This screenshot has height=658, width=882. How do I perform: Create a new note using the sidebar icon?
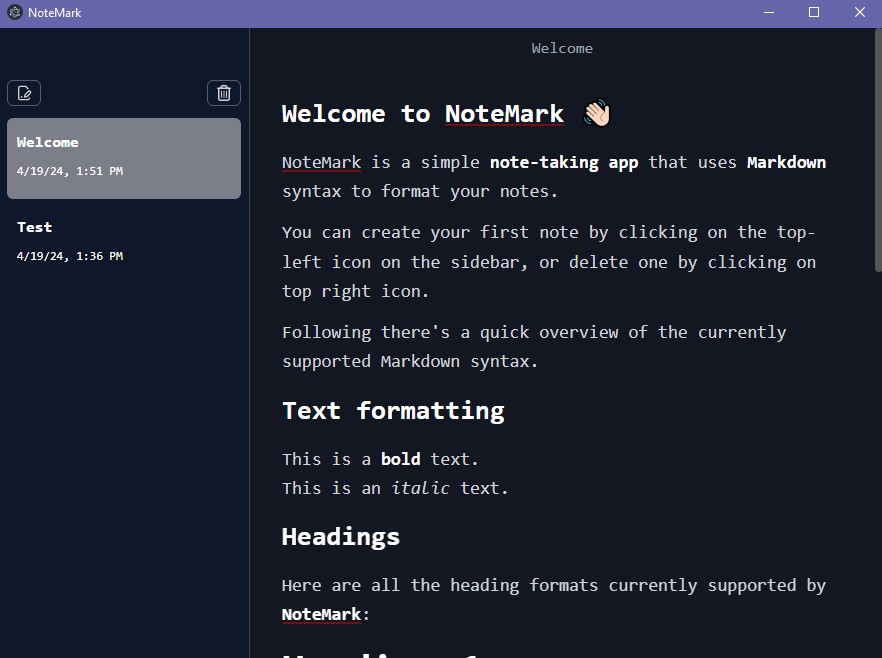click(x=24, y=93)
